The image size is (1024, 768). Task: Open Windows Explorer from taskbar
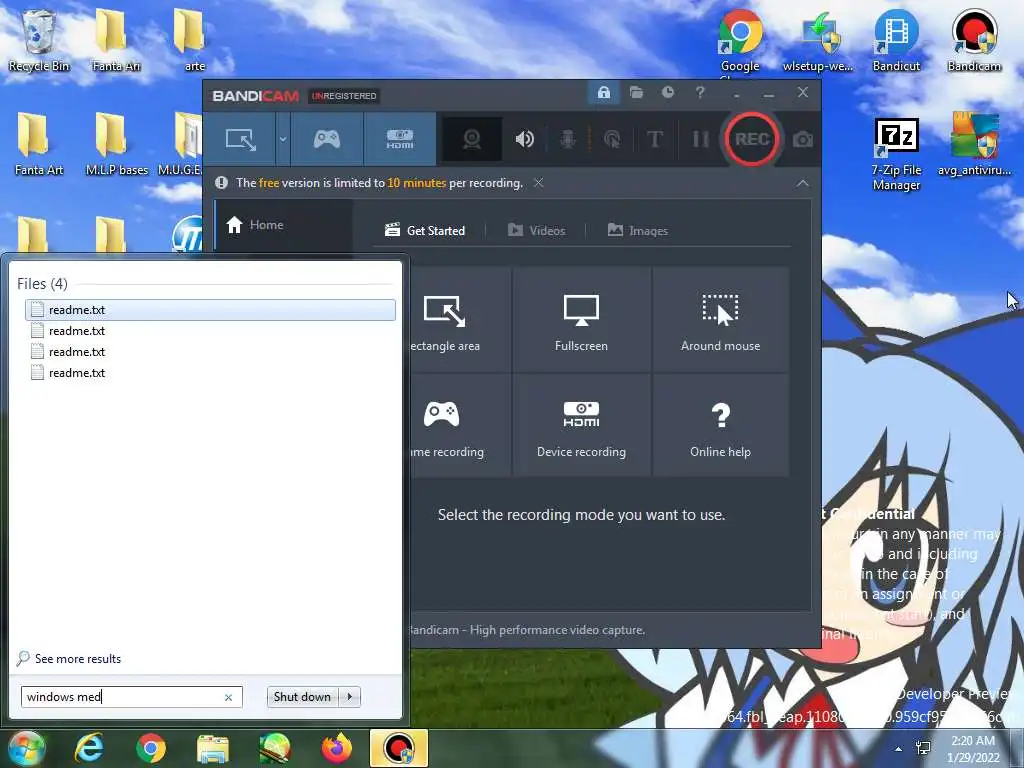tap(213, 748)
